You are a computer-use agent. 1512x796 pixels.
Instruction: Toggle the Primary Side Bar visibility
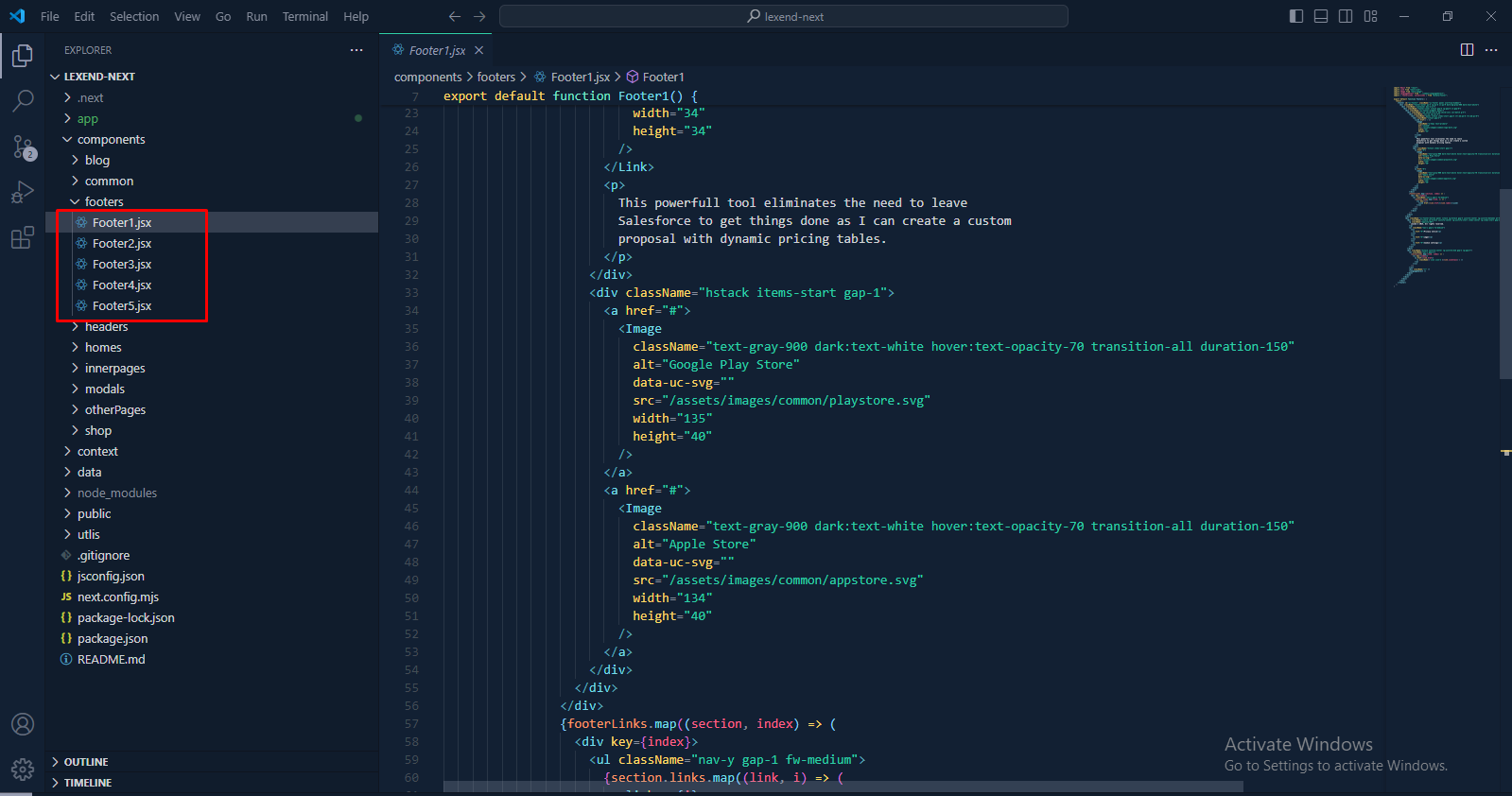1296,16
